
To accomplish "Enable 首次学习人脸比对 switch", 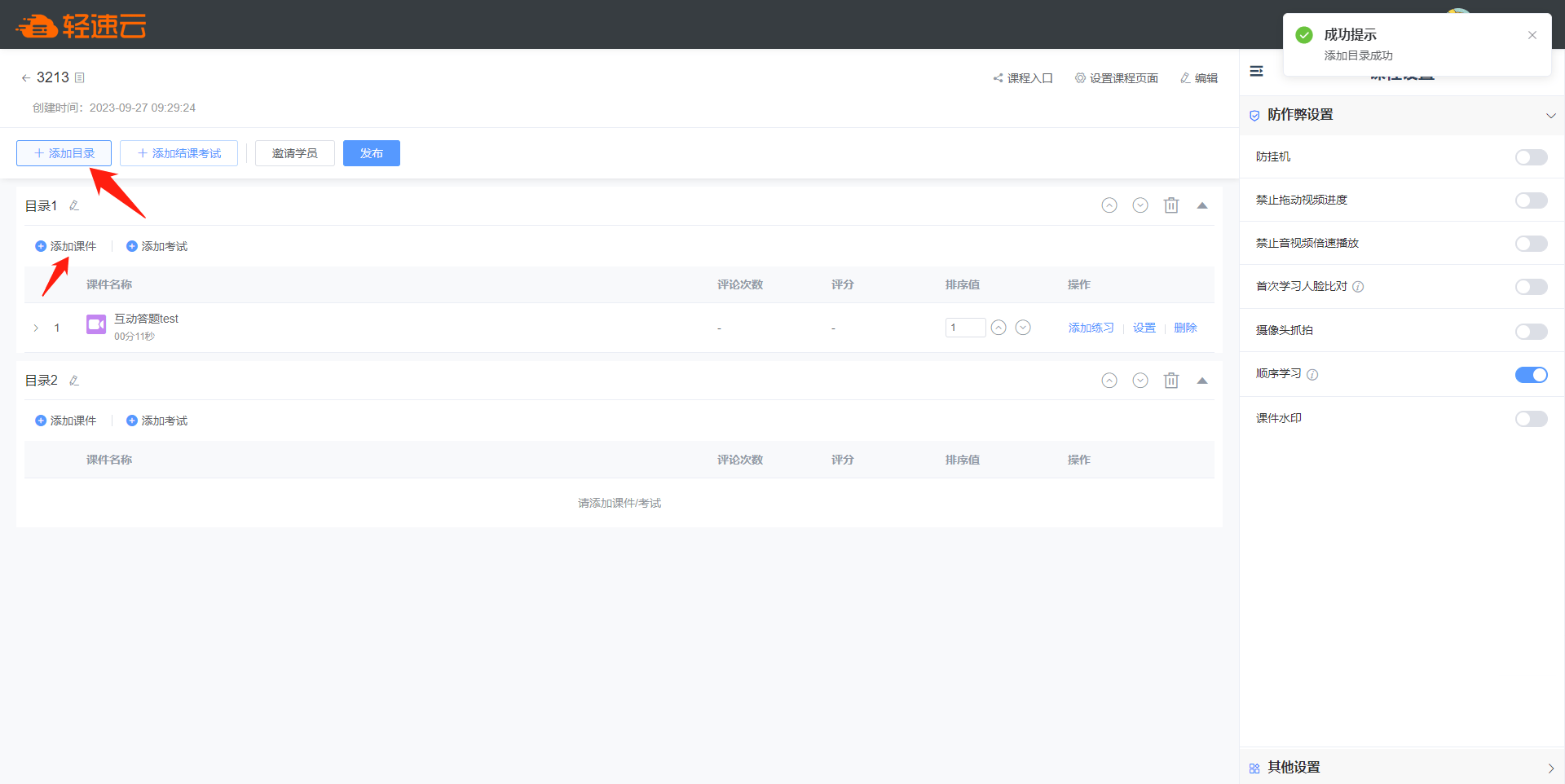I will 1532,287.
